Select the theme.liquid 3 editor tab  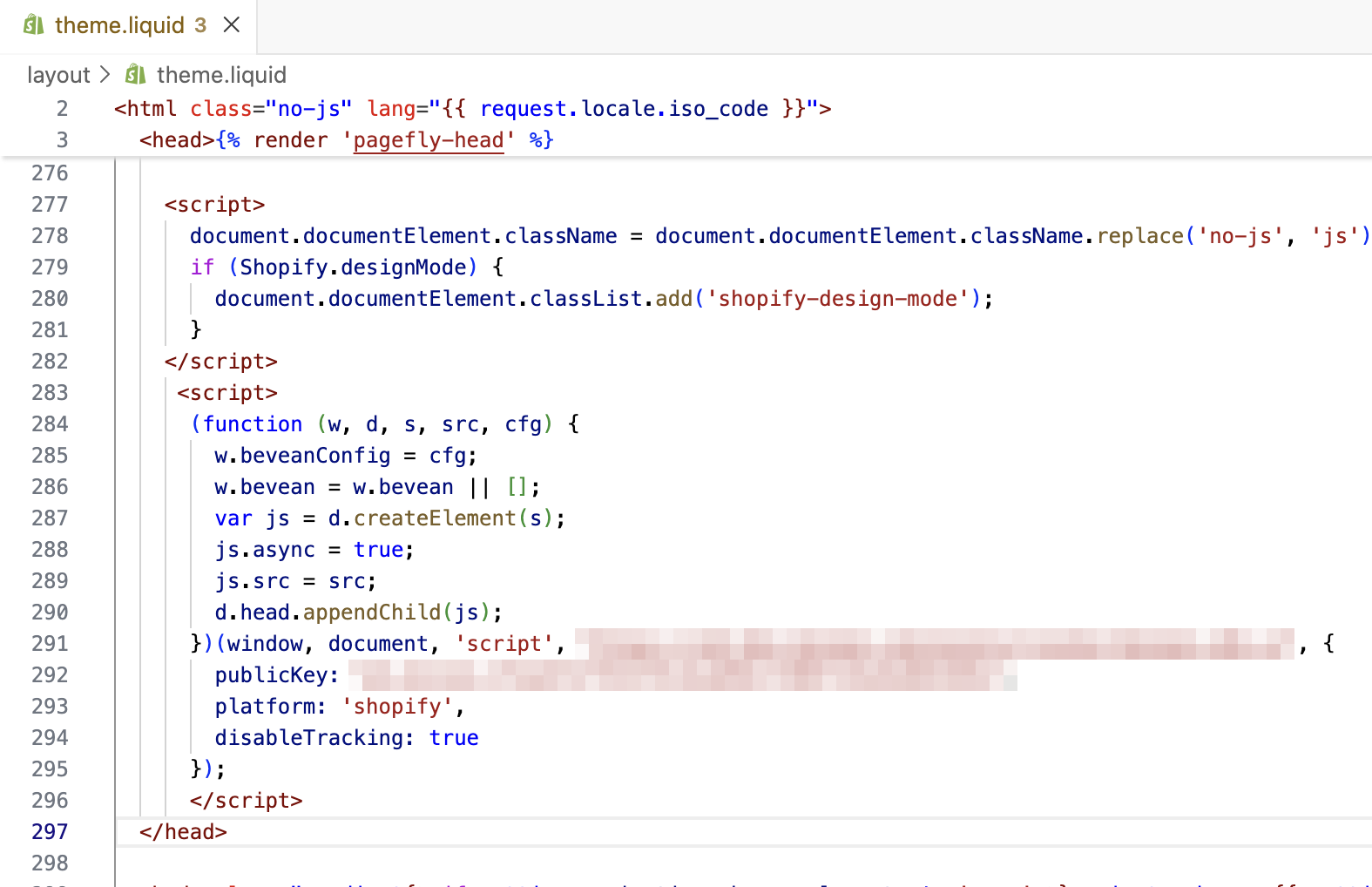[129, 25]
